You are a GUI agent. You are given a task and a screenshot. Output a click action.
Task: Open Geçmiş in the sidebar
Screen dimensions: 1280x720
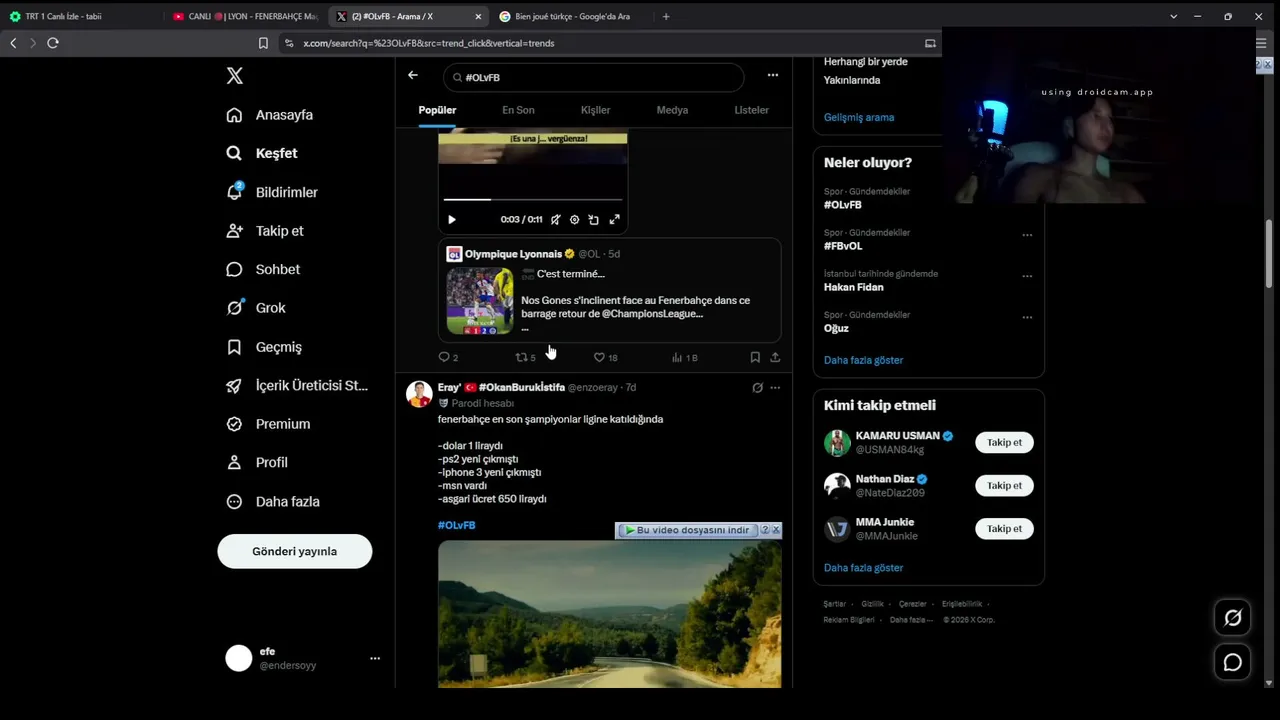point(264,347)
